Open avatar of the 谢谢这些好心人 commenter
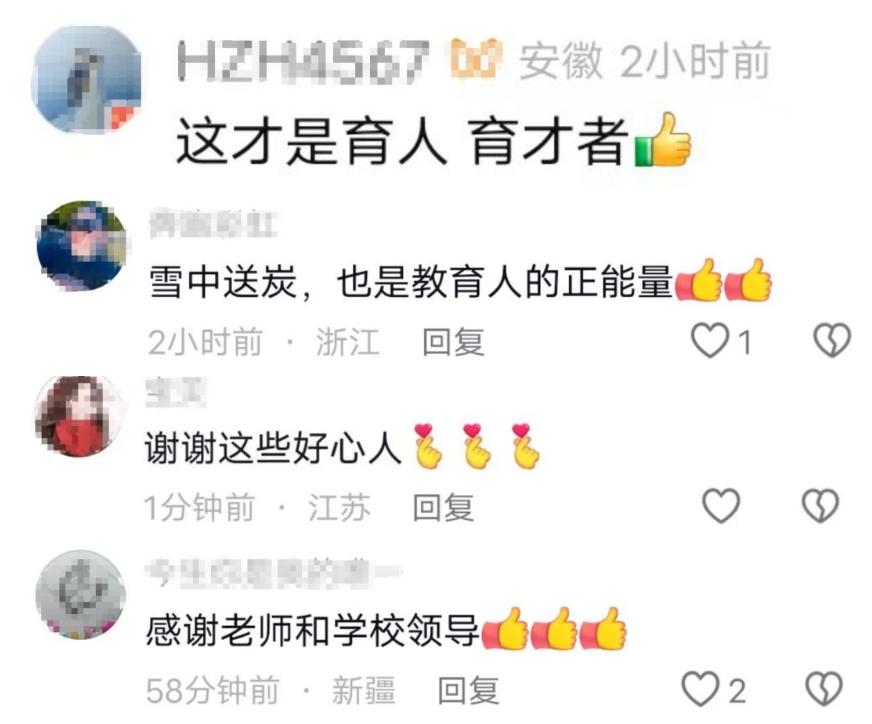Viewport: 872px width, 724px height. point(80,416)
